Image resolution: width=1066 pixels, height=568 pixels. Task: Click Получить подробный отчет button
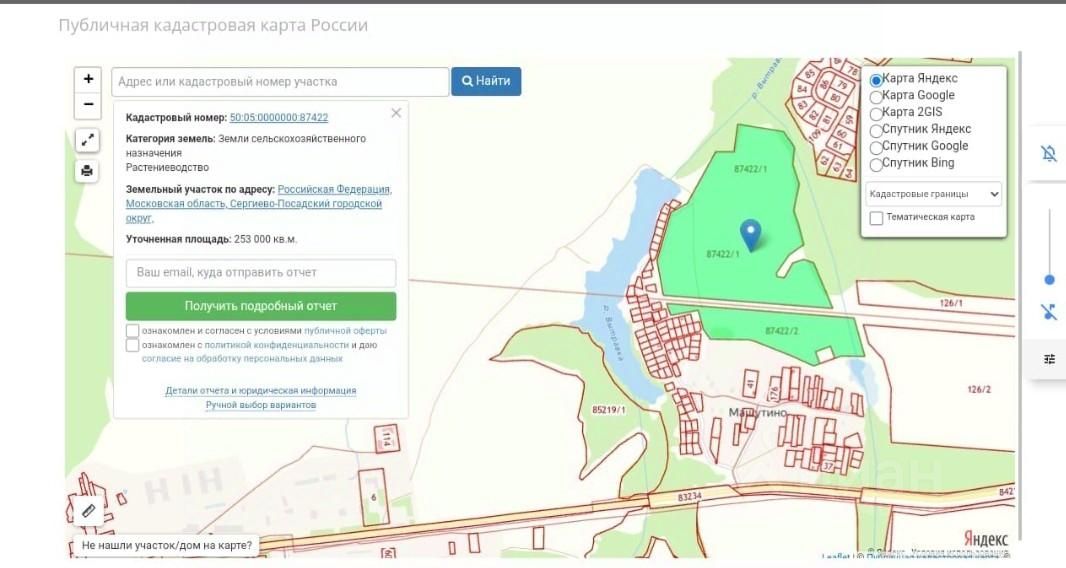261,306
